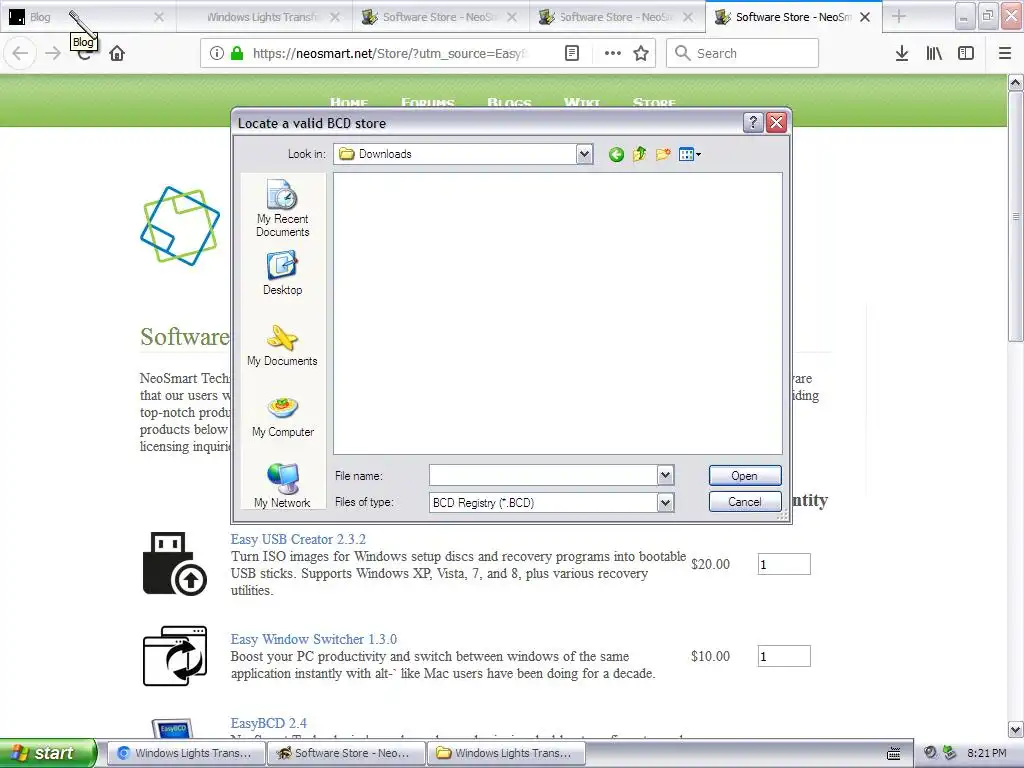Select My Computer in places bar
Screen dimensions: 1024x768
(x=282, y=417)
